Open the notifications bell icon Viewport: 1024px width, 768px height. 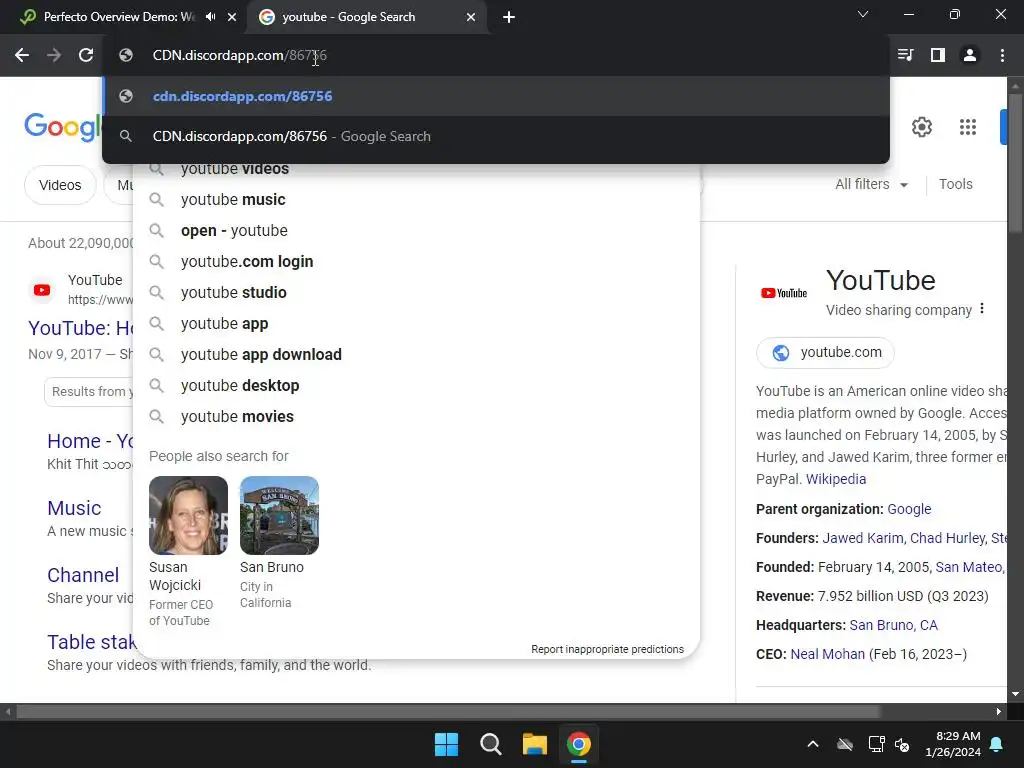997,744
